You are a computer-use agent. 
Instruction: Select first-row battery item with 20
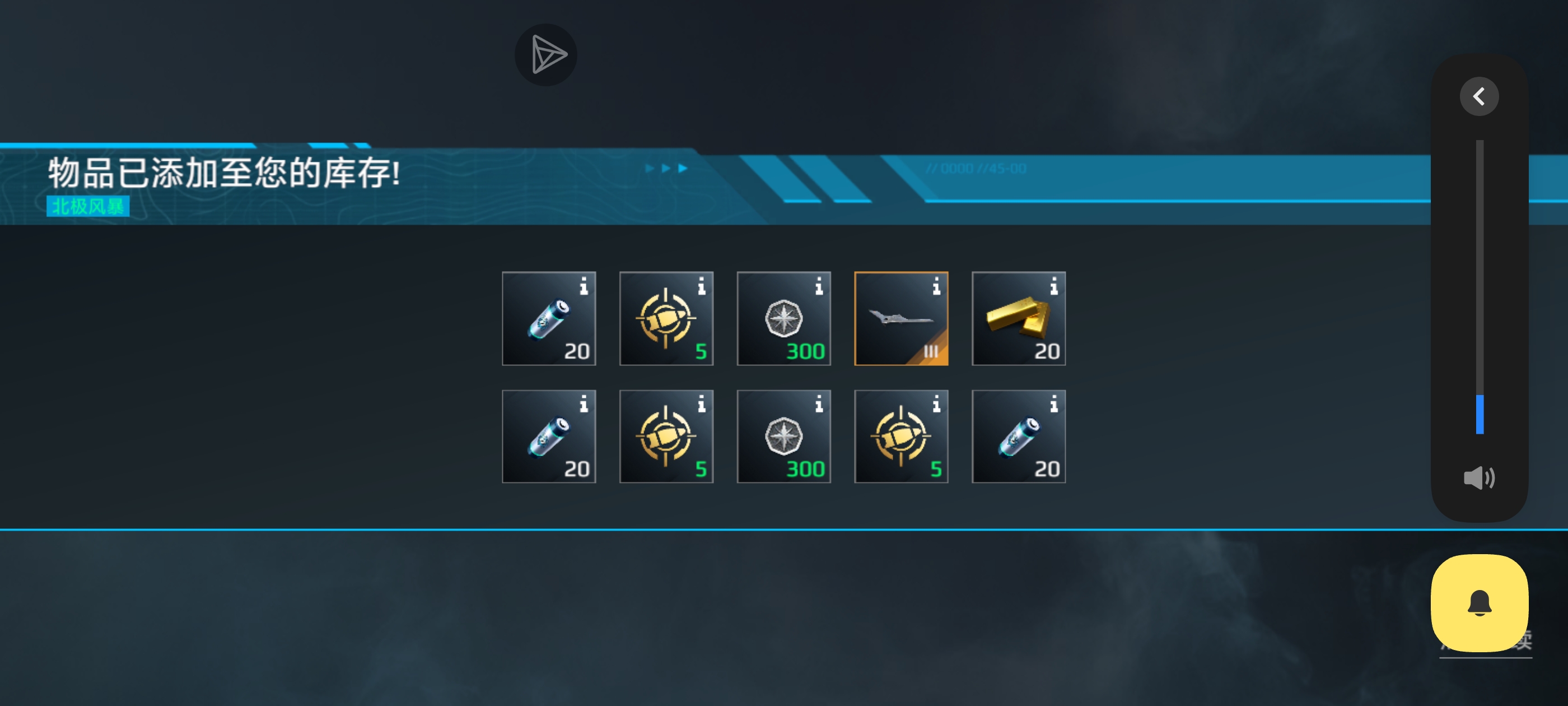[x=548, y=319]
